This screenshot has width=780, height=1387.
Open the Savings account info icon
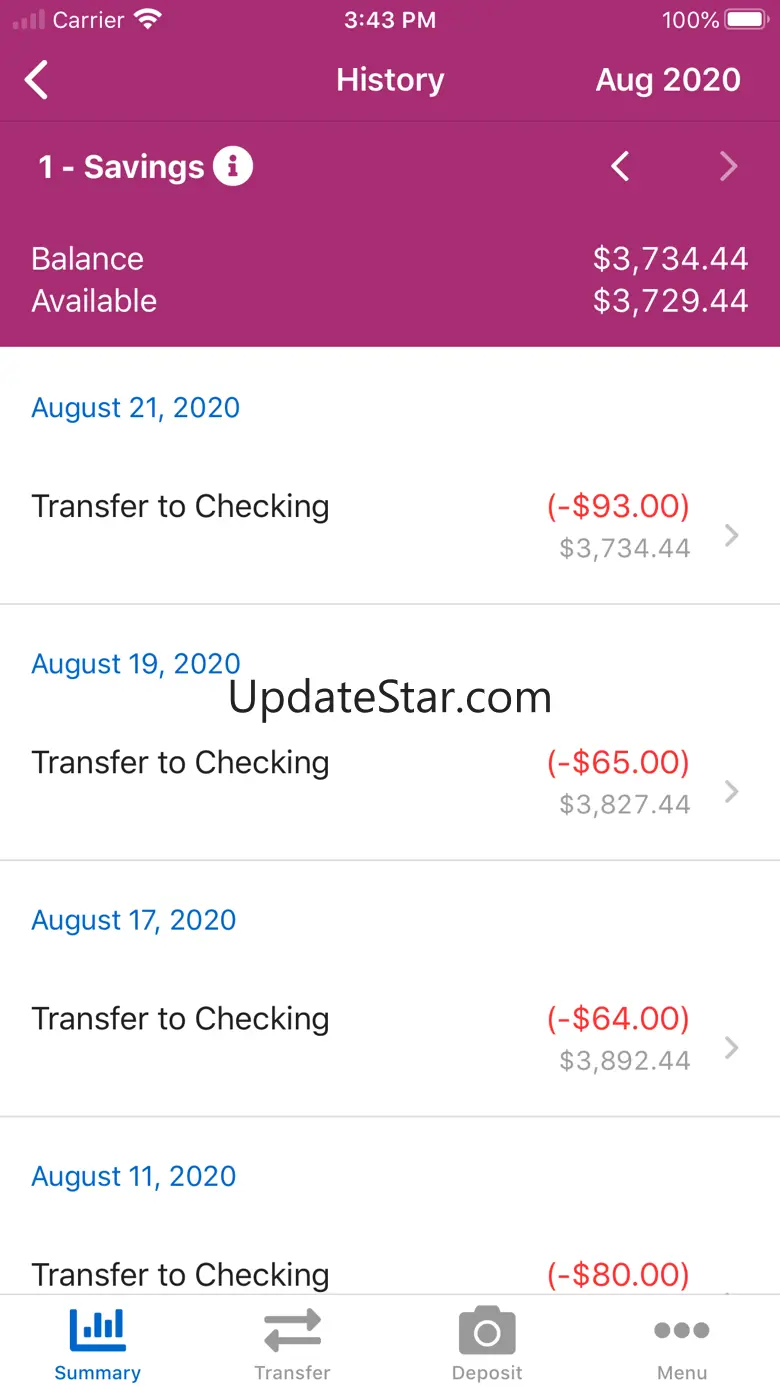tap(233, 166)
